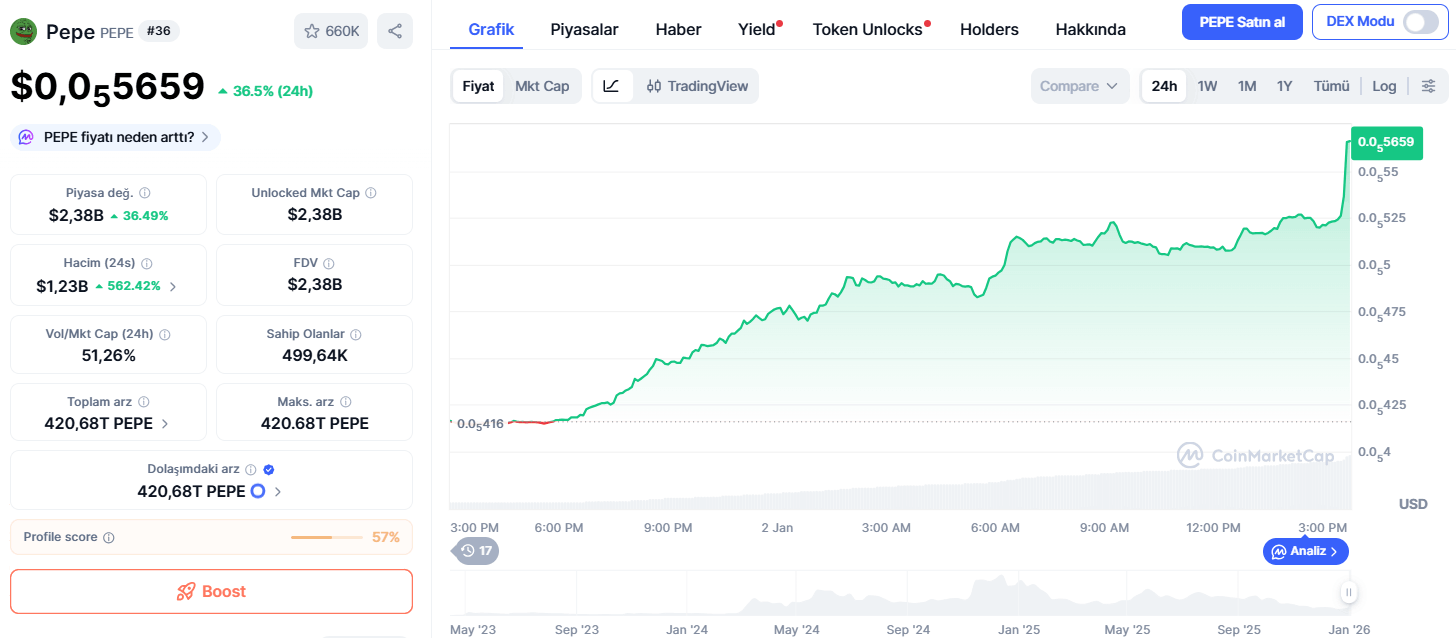Open the Token Unlocks tab

tap(868, 29)
